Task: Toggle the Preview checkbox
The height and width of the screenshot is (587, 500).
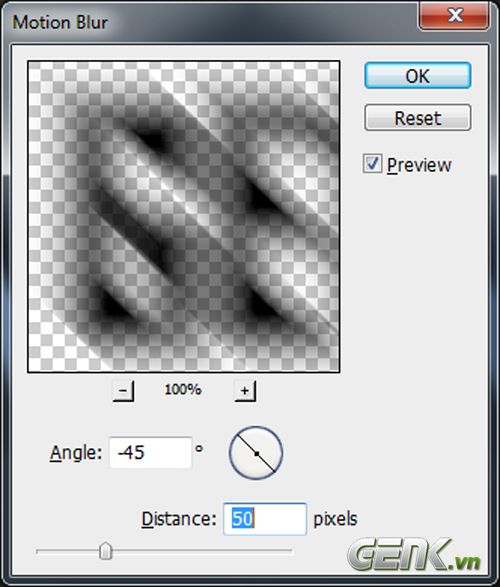Action: coord(372,164)
